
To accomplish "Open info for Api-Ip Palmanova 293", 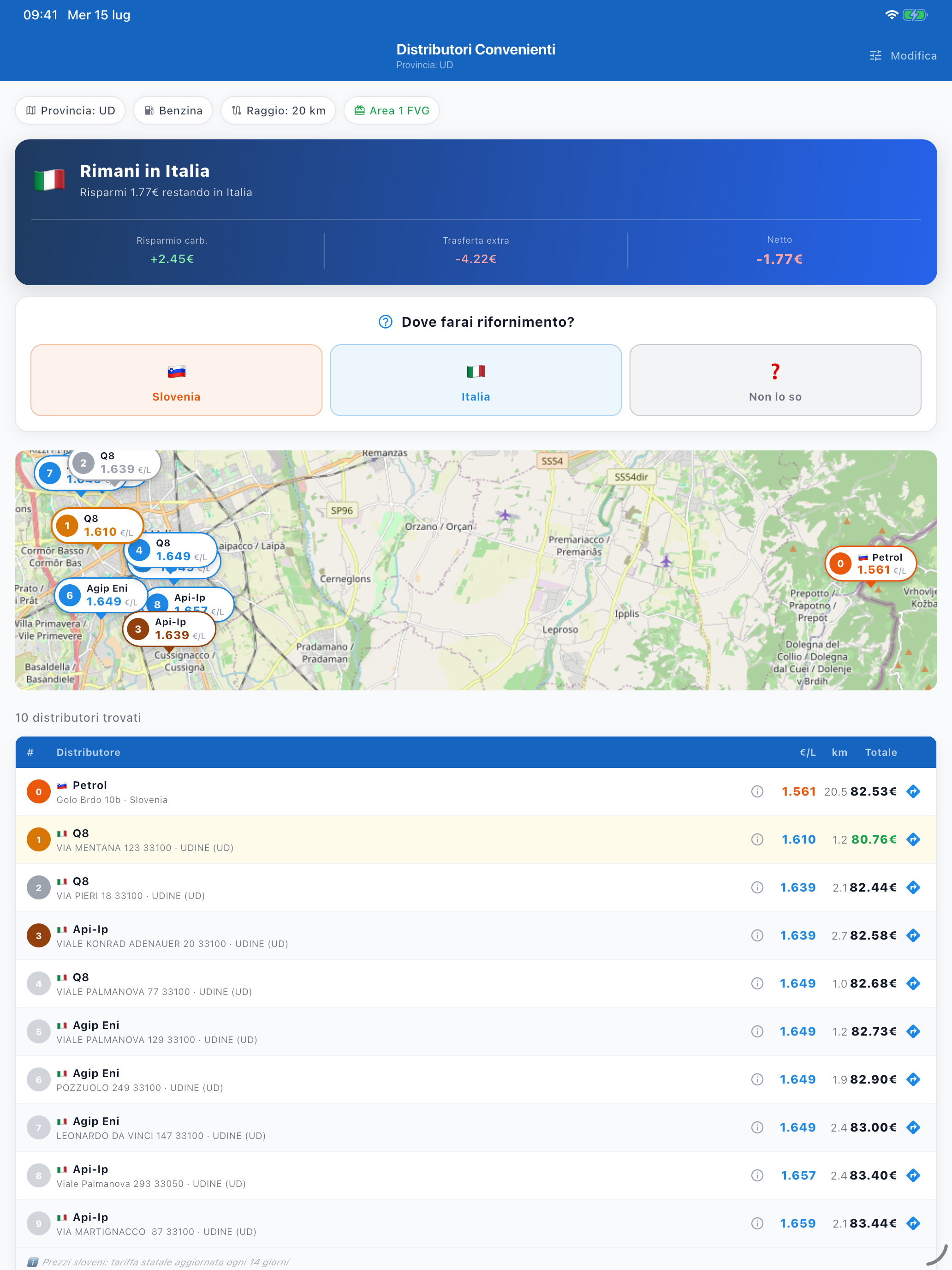I will pyautogui.click(x=757, y=1176).
